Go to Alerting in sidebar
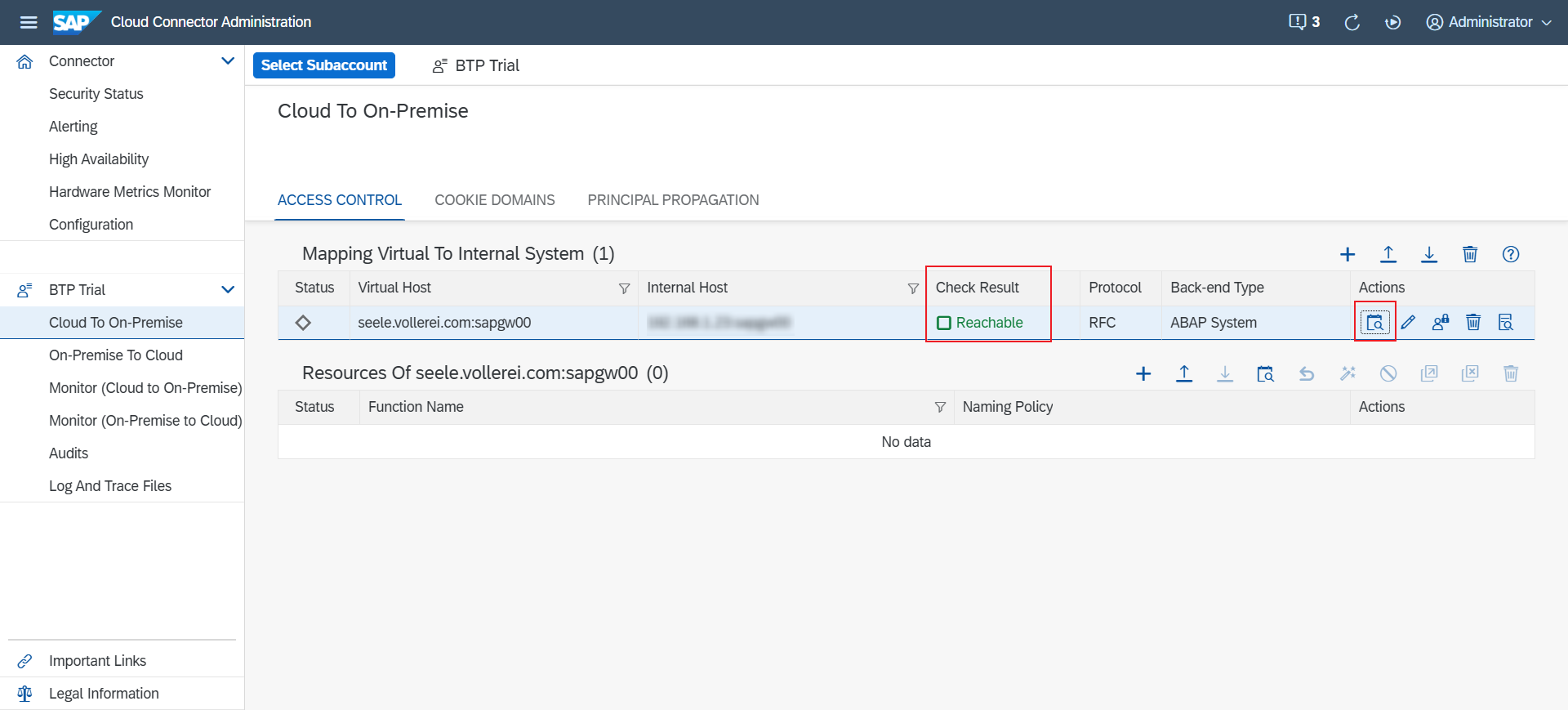Image resolution: width=1568 pixels, height=710 pixels. [x=73, y=127]
